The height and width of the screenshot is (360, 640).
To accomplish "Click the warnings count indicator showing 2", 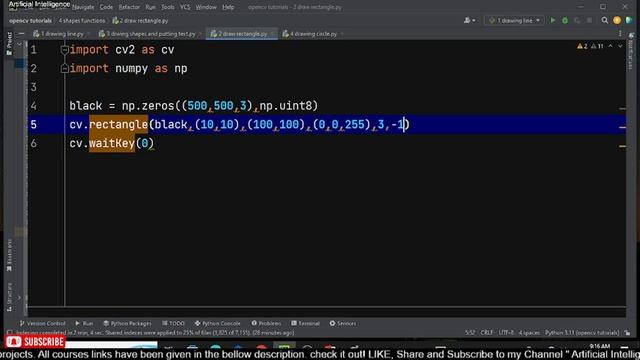I will click(582, 46).
